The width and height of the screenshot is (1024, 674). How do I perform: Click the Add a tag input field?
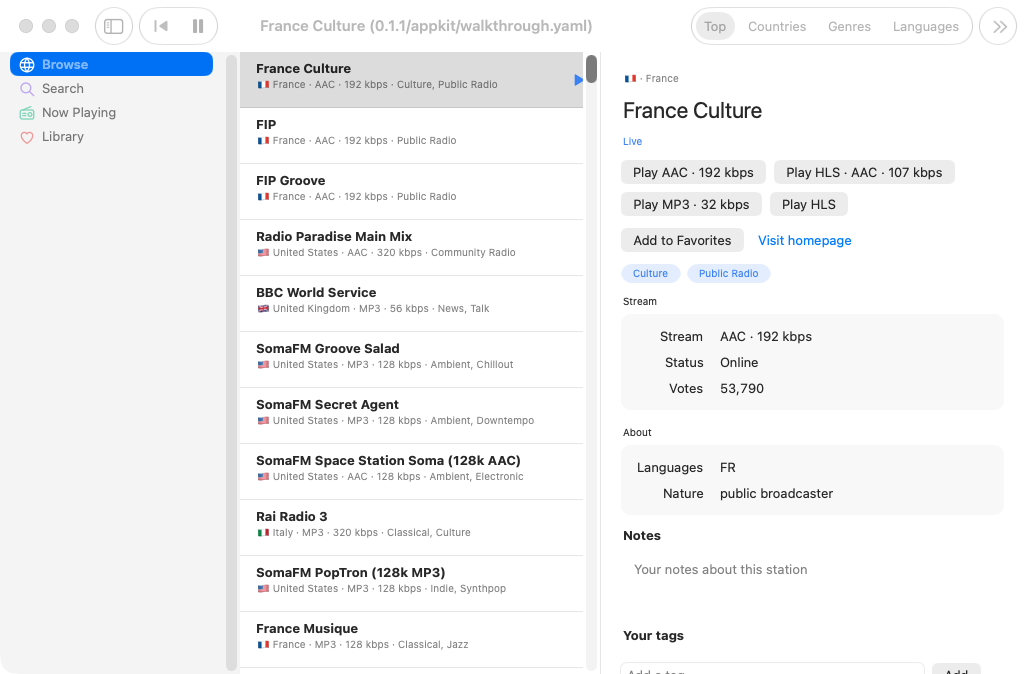pyautogui.click(x=773, y=669)
